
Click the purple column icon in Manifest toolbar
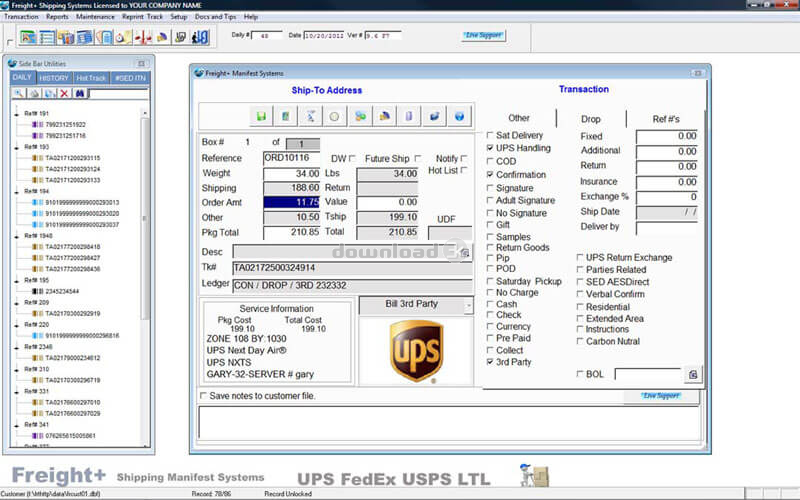[409, 116]
